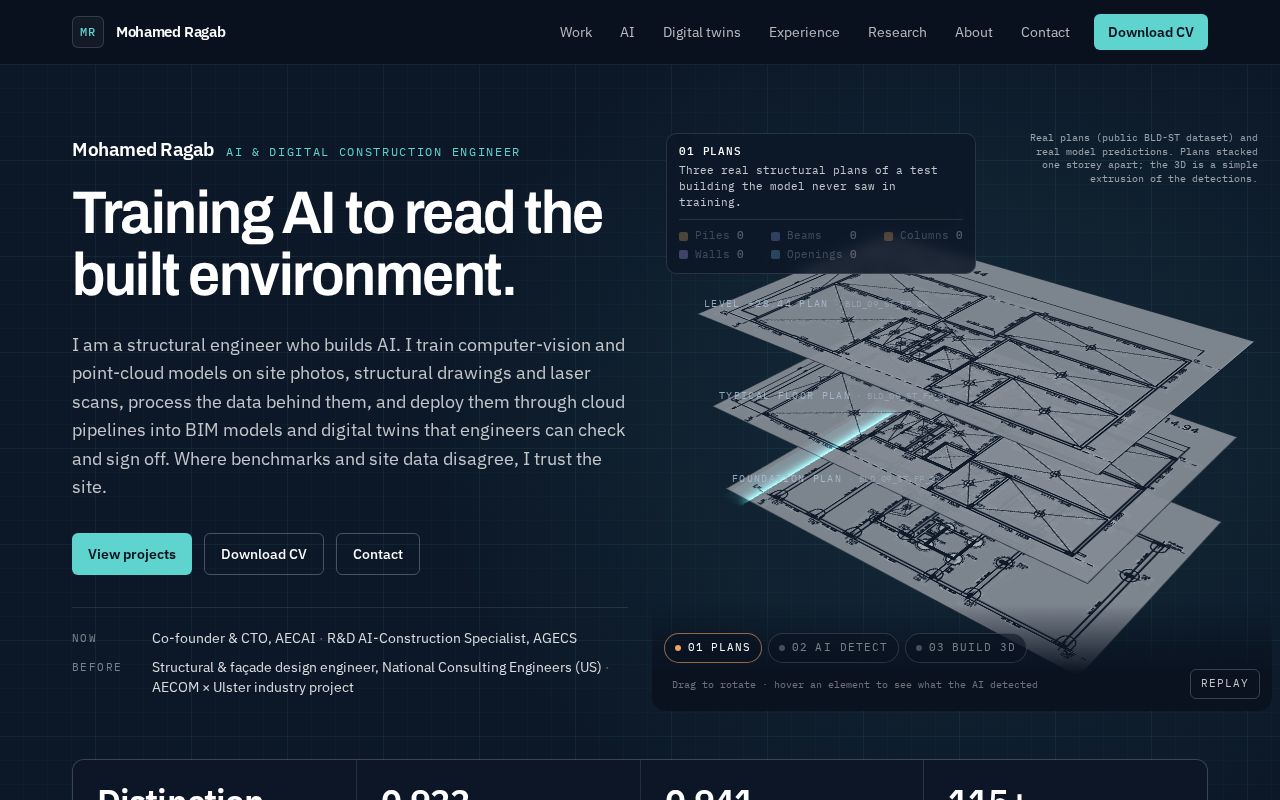Click the "AECOM × Ulster industry project" text
Screen dimensions: 1280x800
pyautogui.click(x=253, y=687)
